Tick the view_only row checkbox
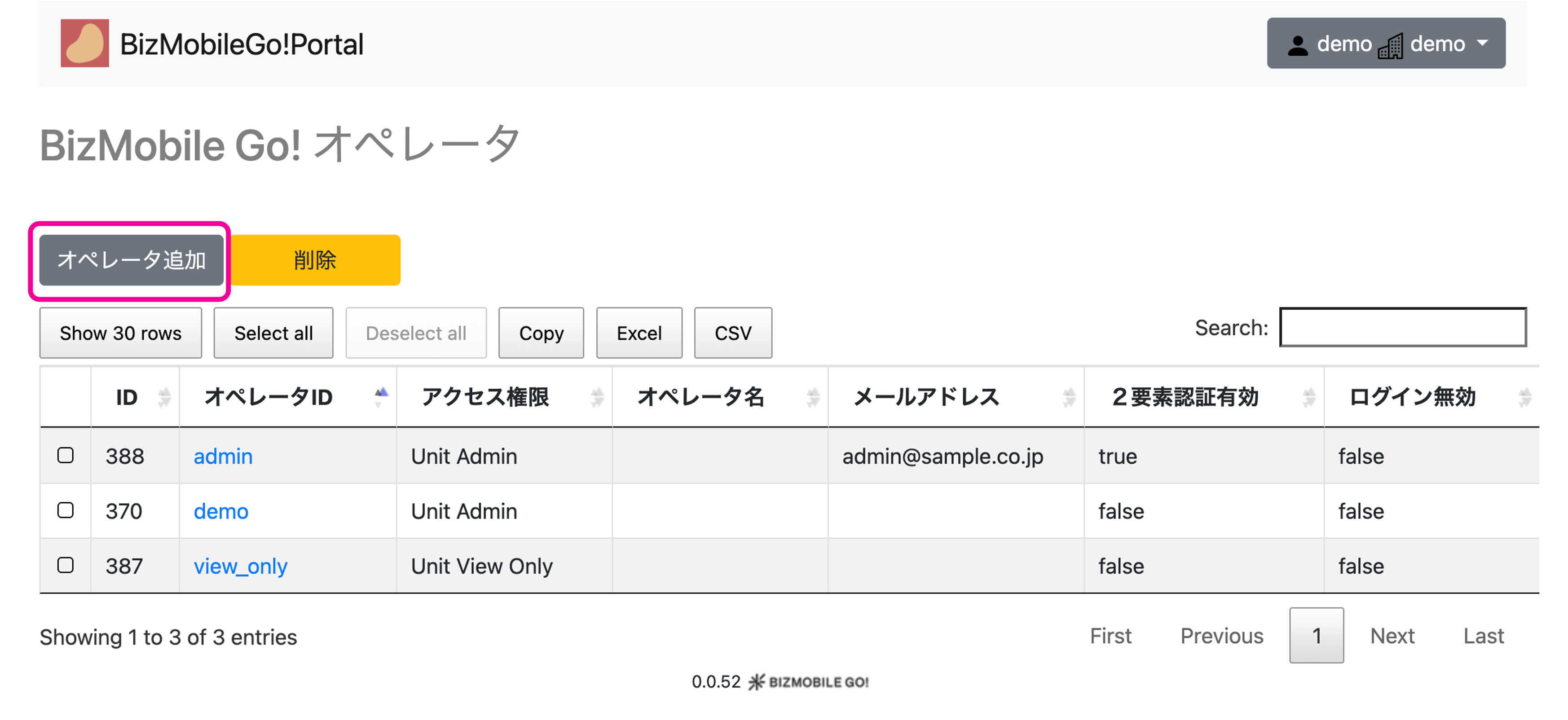Viewport: 1568px width, 720px height. [x=66, y=565]
